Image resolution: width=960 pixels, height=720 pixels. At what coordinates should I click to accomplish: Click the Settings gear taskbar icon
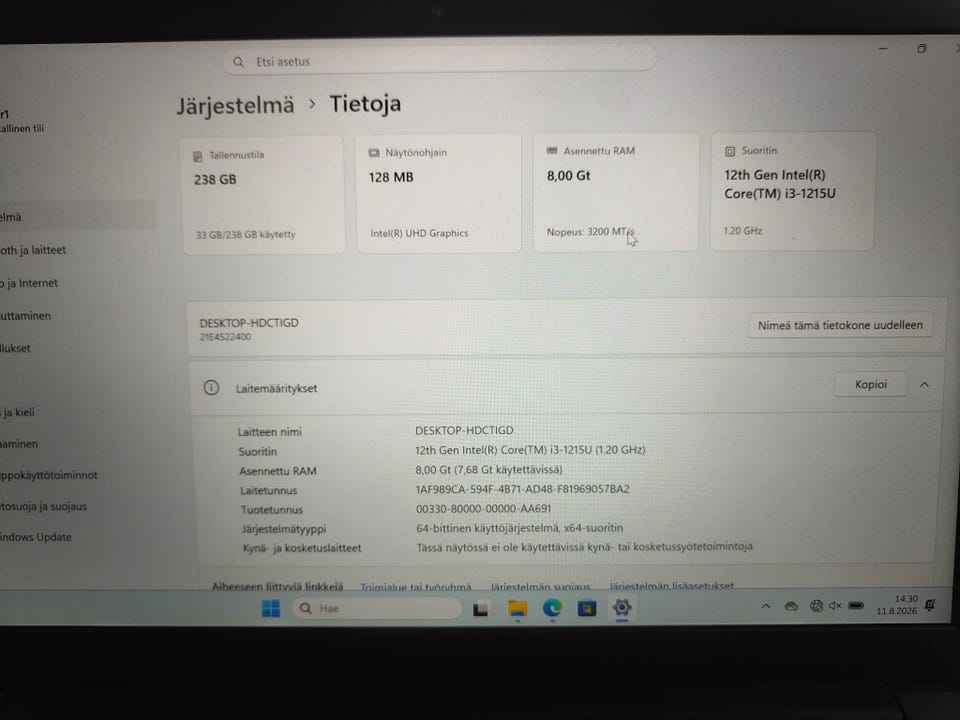coord(621,607)
